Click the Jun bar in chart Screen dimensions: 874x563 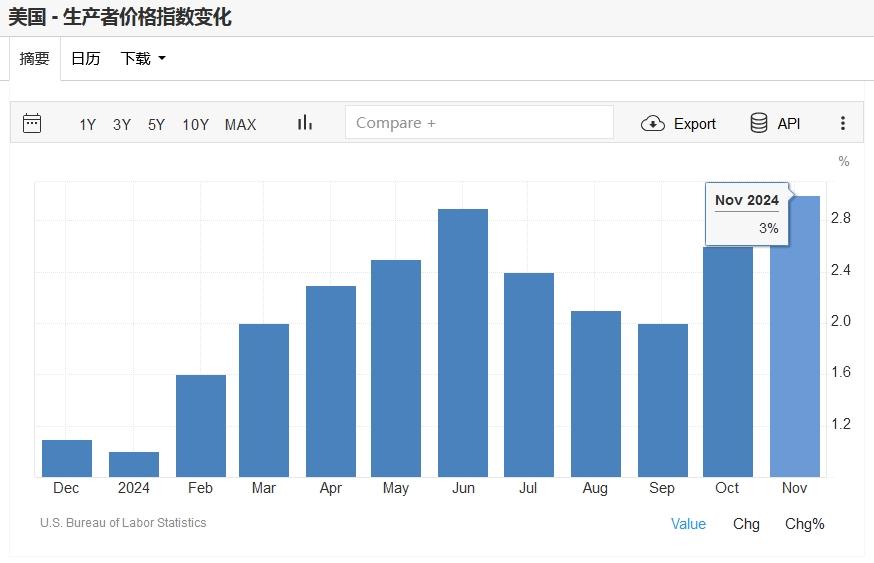463,343
